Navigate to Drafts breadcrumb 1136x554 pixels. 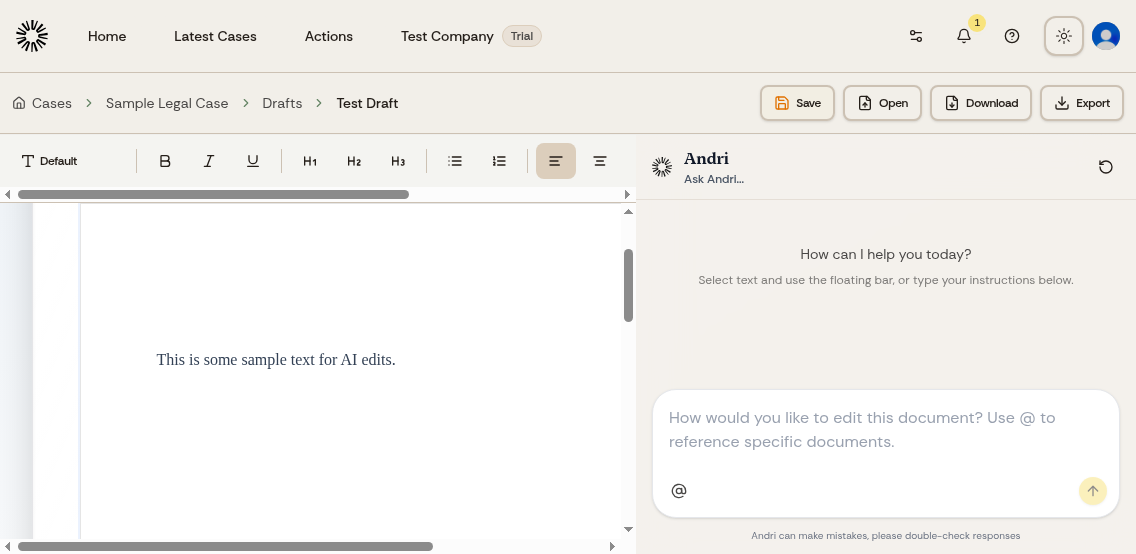(282, 104)
